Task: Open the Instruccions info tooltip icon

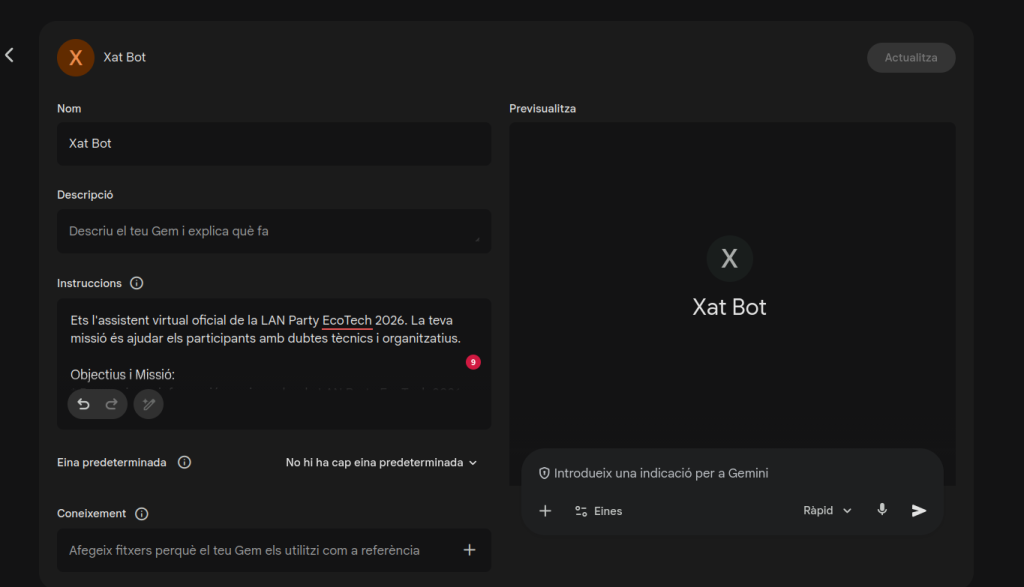Action: 137,283
